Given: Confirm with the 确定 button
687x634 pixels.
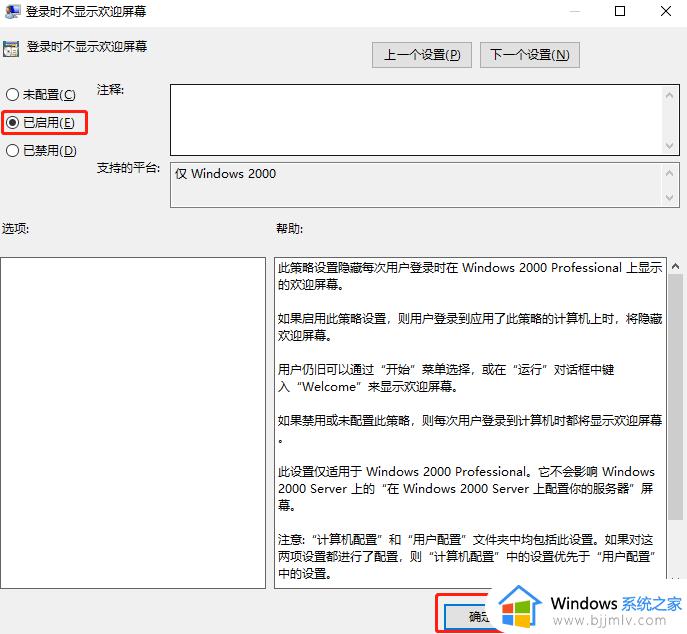Looking at the screenshot, I should [467, 616].
